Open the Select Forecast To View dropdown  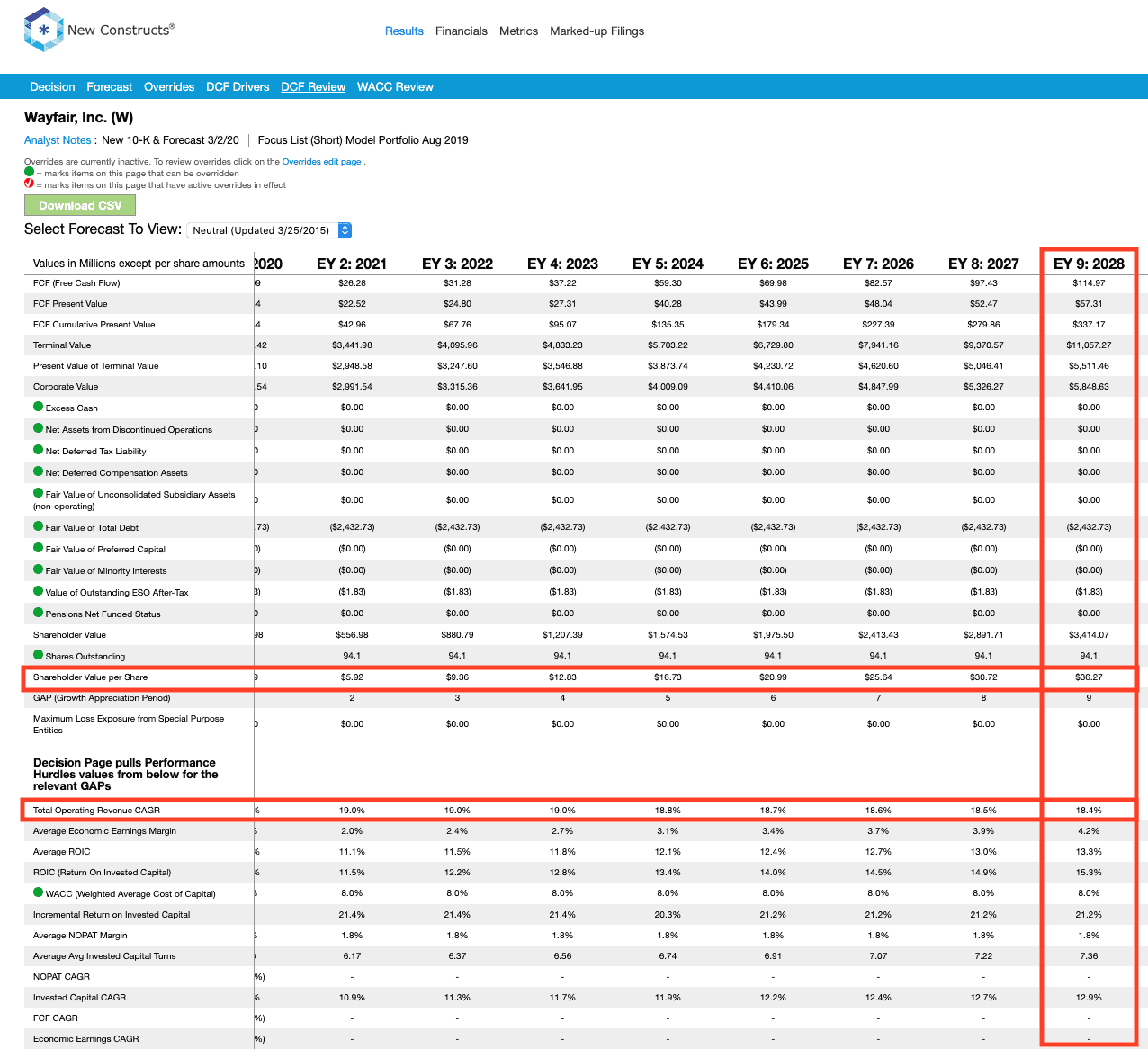[269, 230]
